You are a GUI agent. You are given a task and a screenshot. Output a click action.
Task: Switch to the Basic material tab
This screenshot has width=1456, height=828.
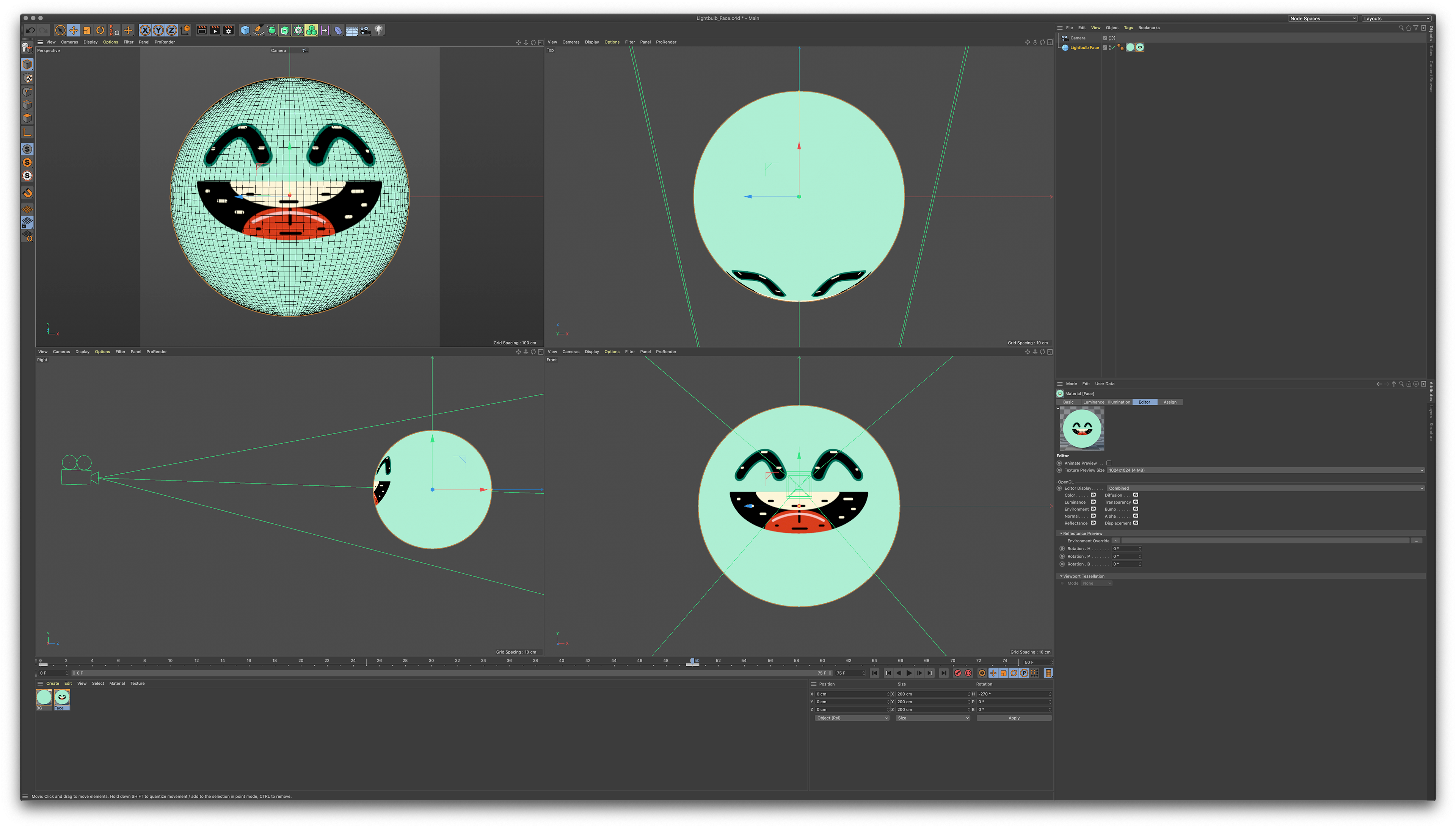(x=1068, y=402)
